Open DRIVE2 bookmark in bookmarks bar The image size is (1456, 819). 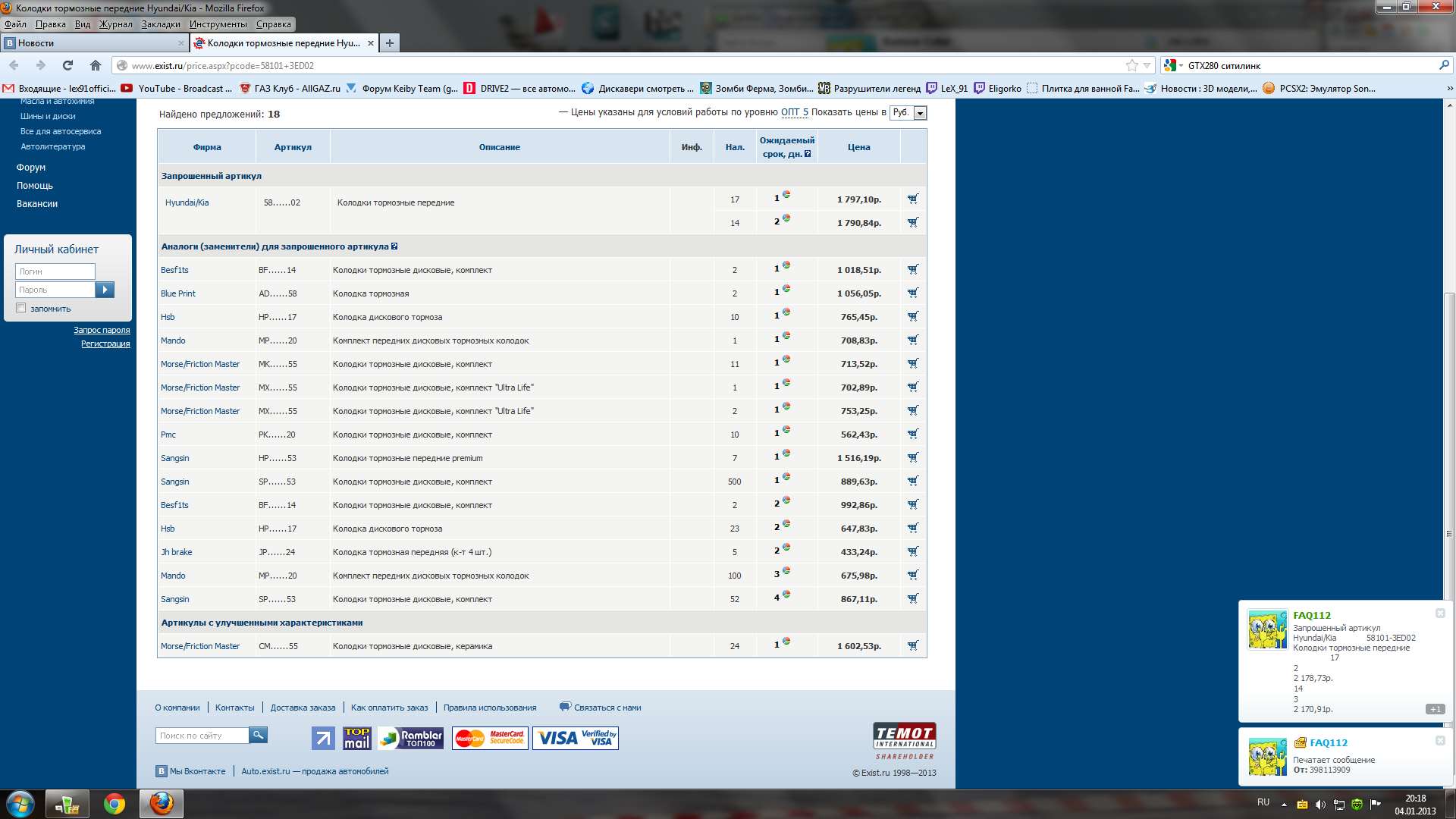(x=519, y=88)
